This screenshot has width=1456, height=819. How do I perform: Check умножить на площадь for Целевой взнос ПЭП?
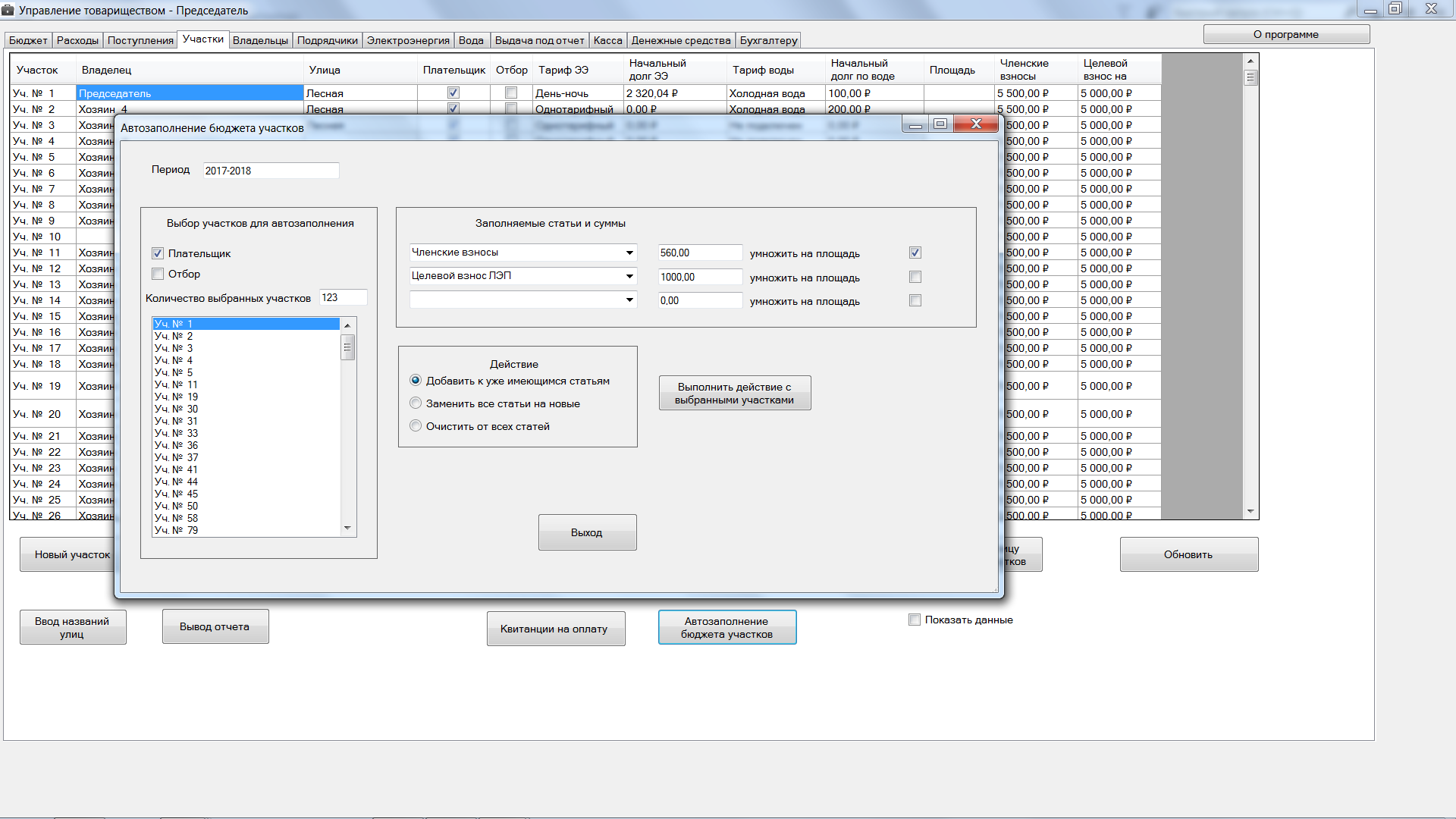(915, 277)
